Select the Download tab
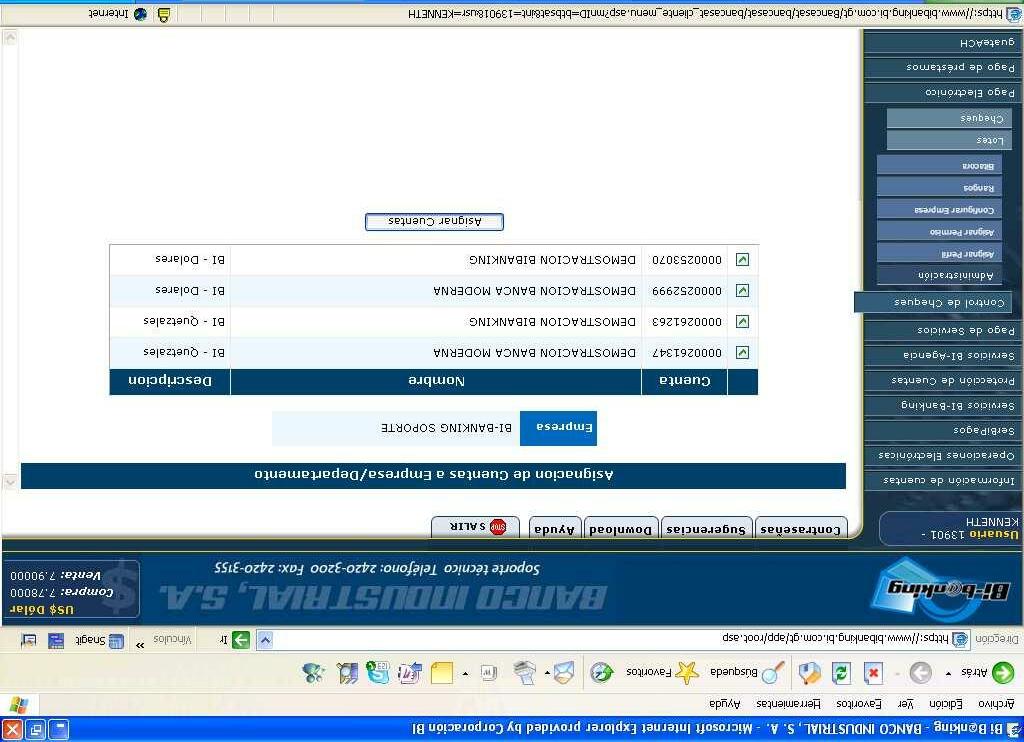 click(x=620, y=528)
